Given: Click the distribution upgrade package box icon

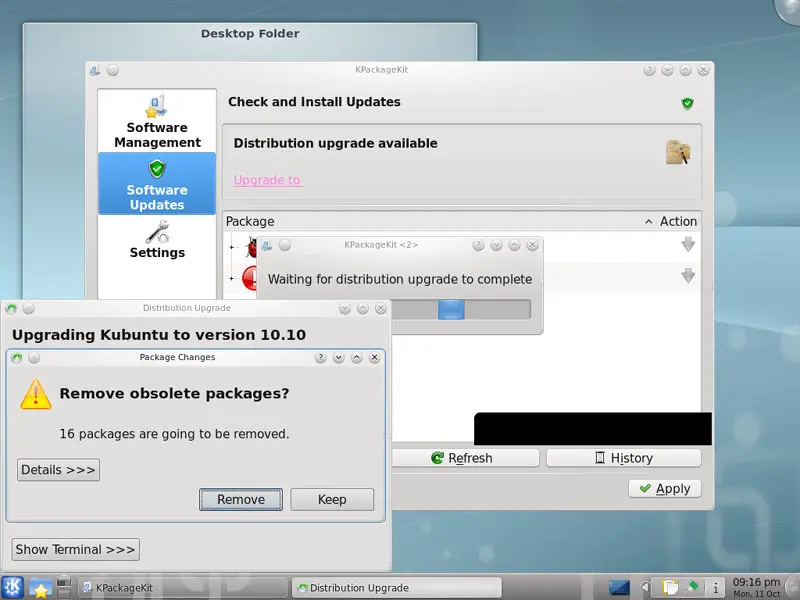Looking at the screenshot, I should (x=678, y=152).
